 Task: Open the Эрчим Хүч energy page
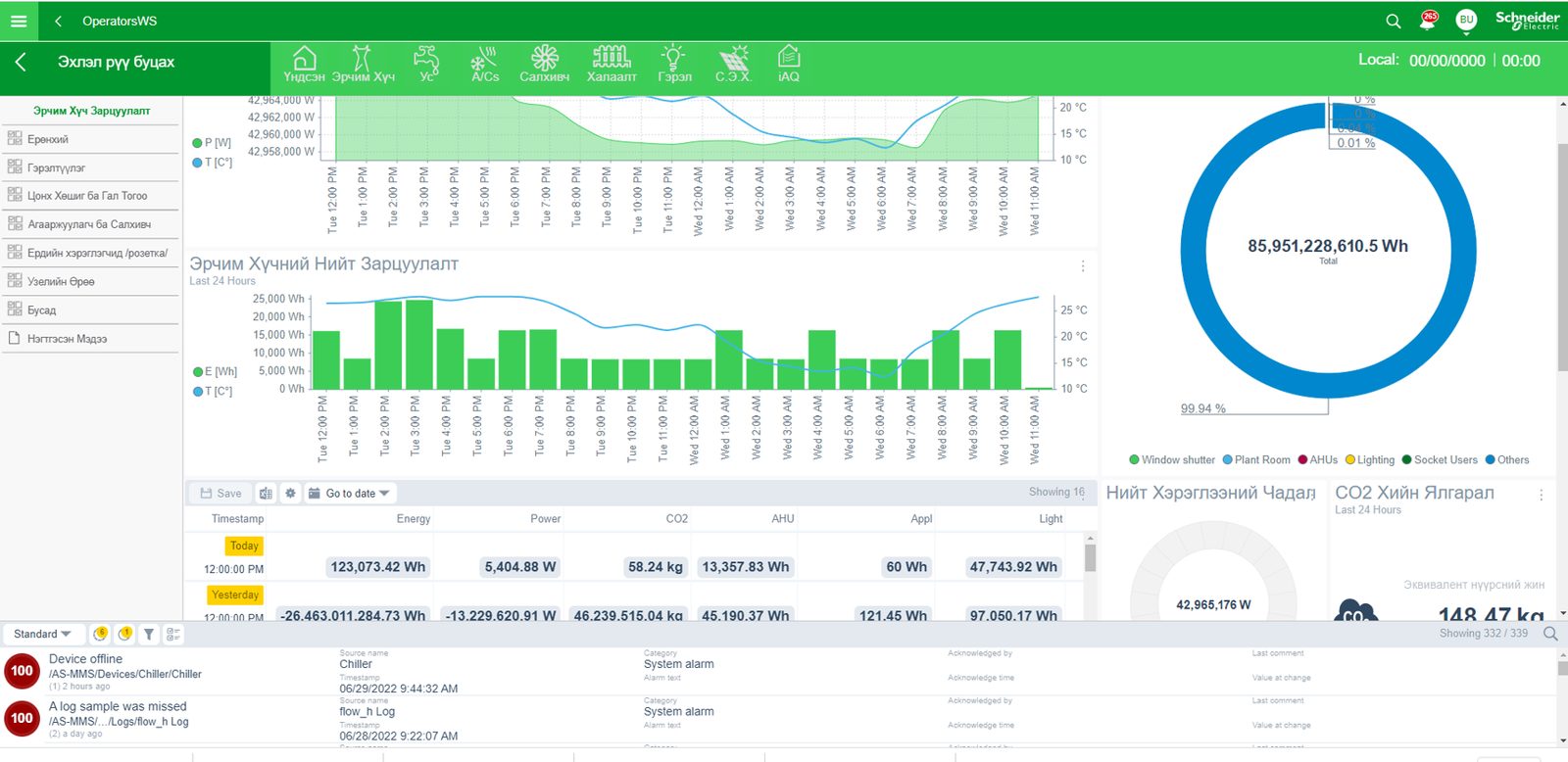(363, 65)
